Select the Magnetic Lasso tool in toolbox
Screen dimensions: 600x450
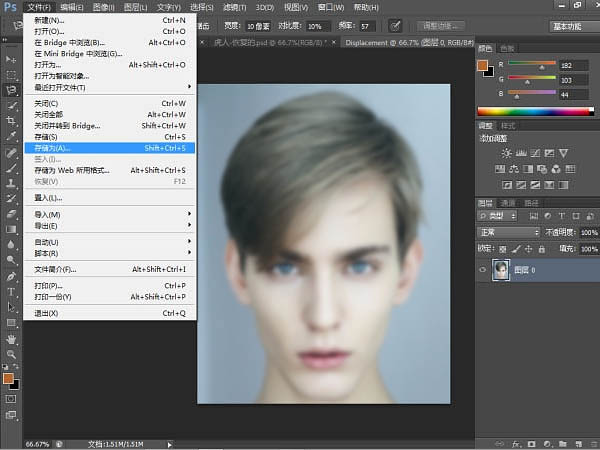click(11, 90)
